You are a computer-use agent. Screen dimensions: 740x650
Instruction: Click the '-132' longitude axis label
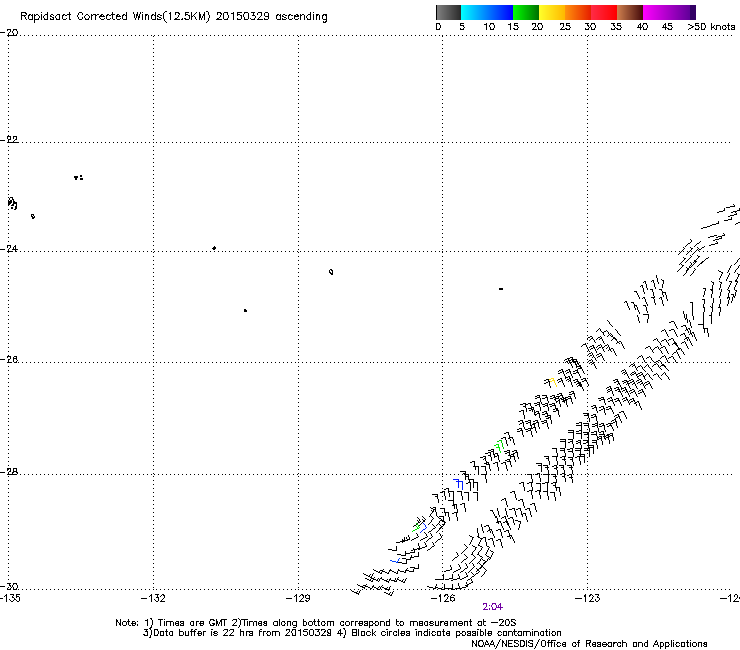(153, 598)
